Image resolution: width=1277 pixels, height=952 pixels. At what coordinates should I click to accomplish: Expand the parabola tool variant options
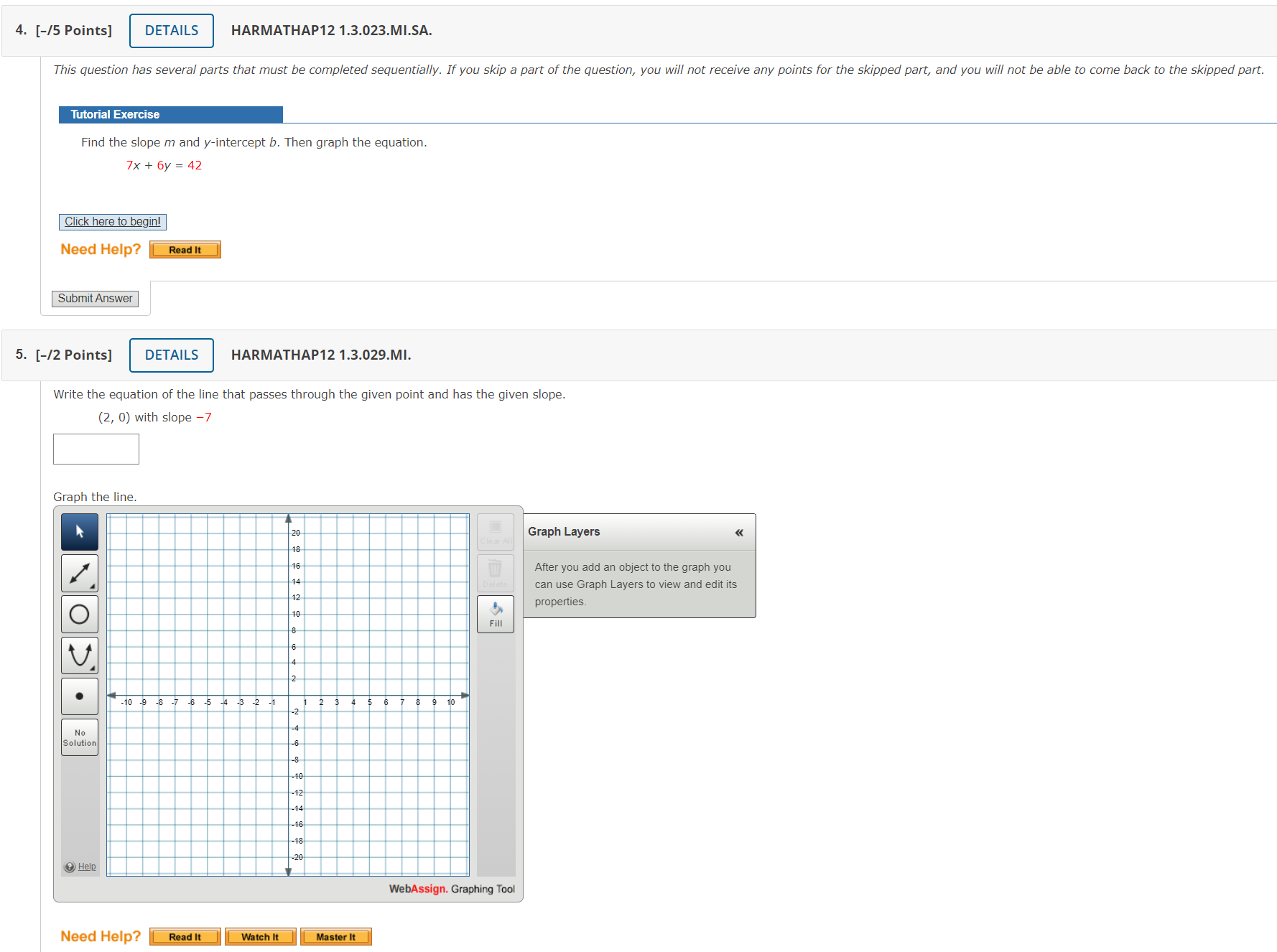(92, 666)
